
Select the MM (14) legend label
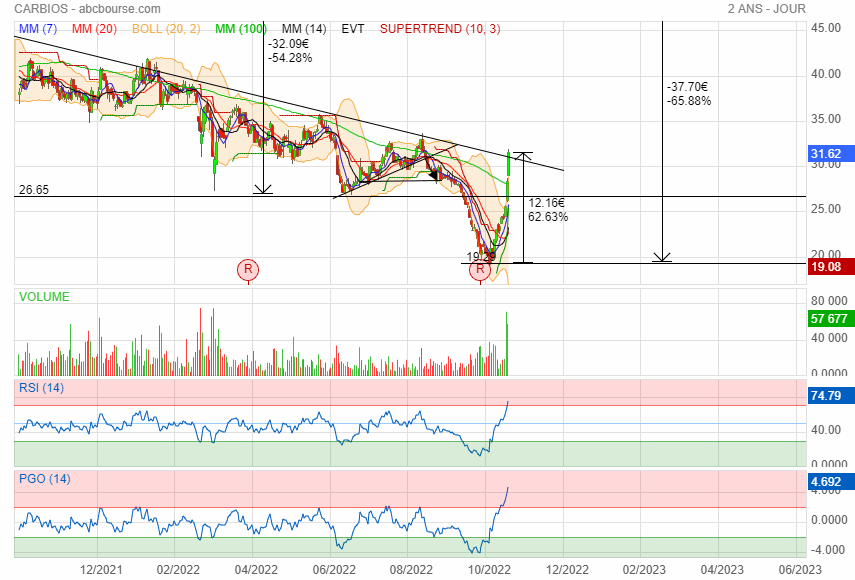pos(304,29)
